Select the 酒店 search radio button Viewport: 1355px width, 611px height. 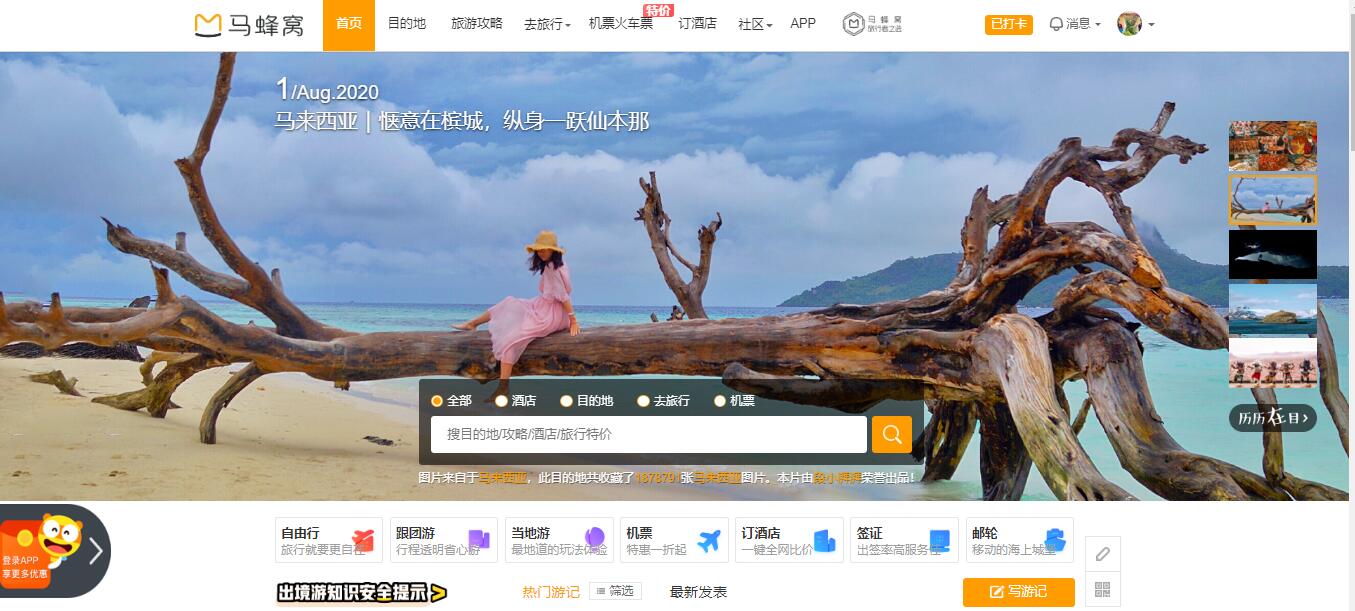click(x=501, y=400)
